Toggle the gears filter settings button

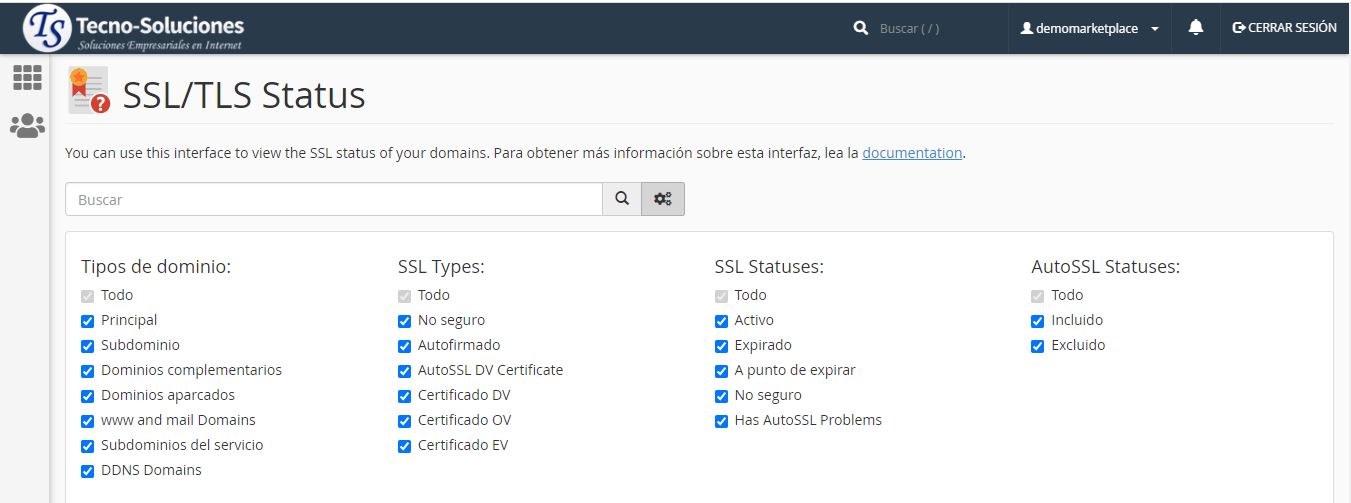tap(662, 199)
